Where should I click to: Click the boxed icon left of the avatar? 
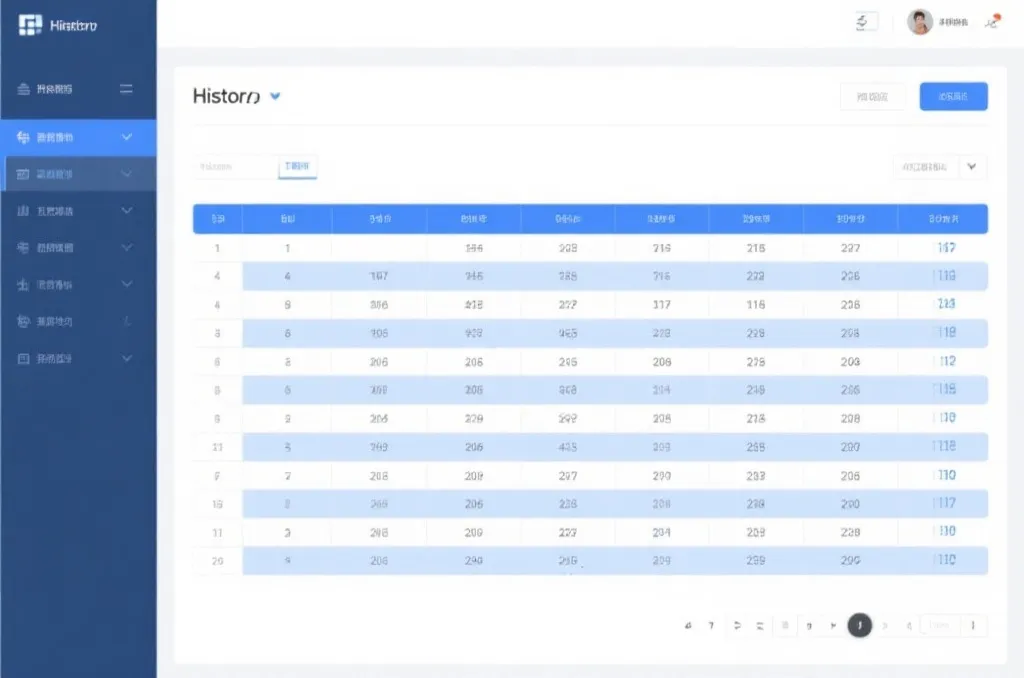(866, 22)
